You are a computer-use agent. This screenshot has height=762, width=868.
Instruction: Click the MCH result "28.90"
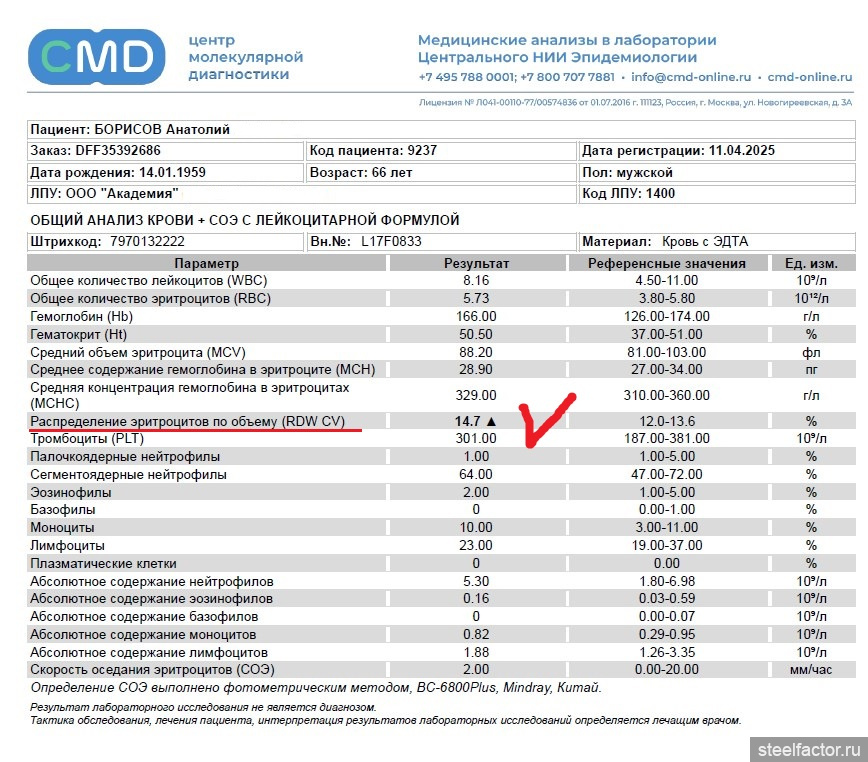click(476, 370)
